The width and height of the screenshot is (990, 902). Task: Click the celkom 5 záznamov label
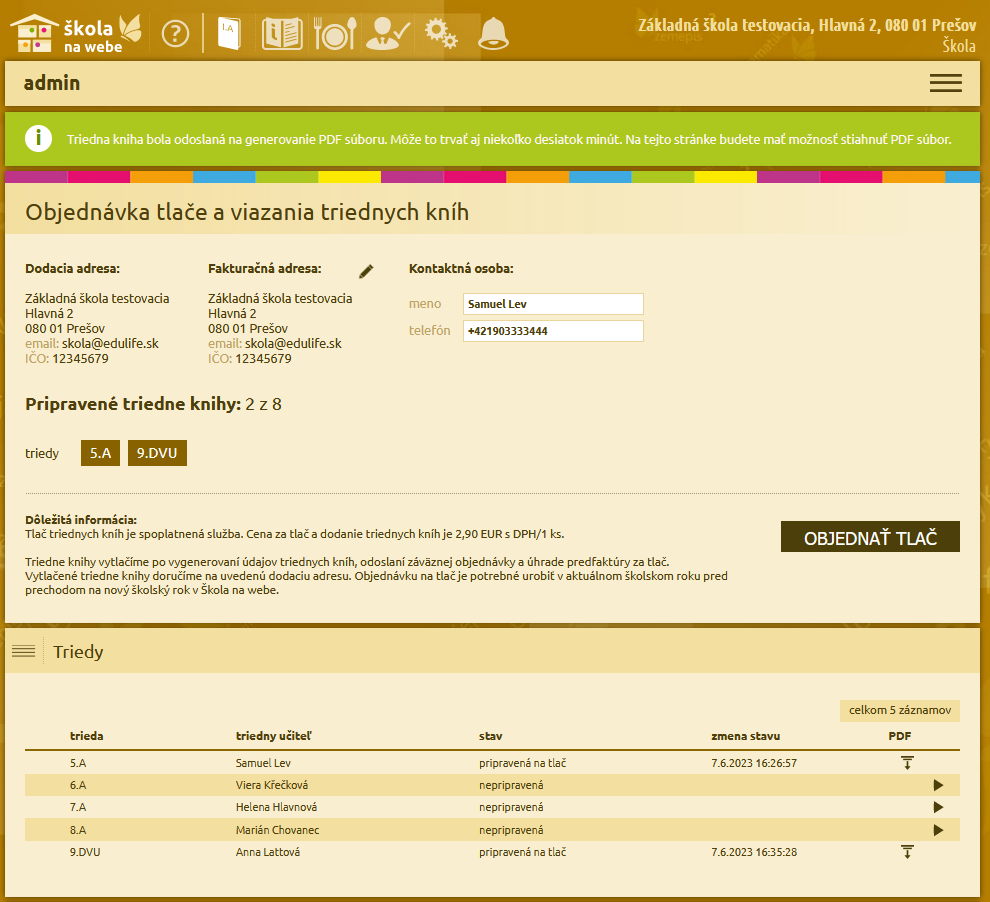click(900, 710)
